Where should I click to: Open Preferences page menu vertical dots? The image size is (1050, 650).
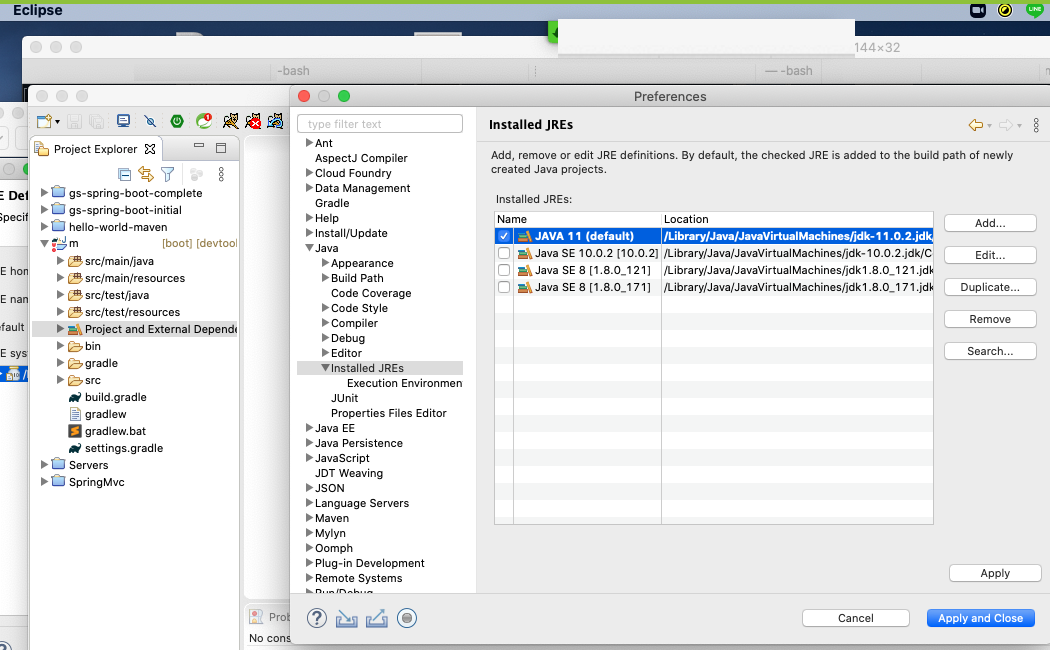pyautogui.click(x=1036, y=125)
